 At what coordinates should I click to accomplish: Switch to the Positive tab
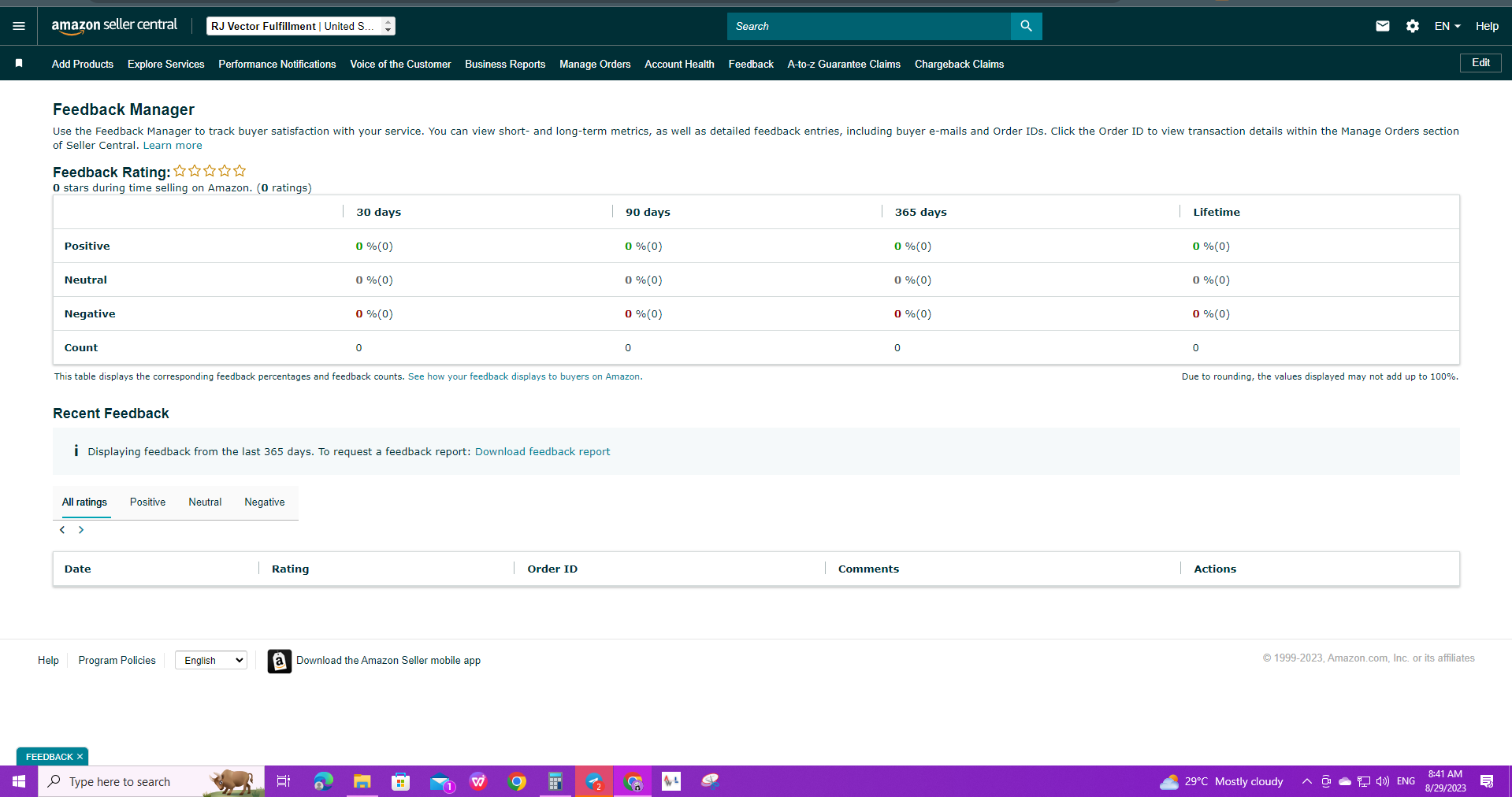147,502
